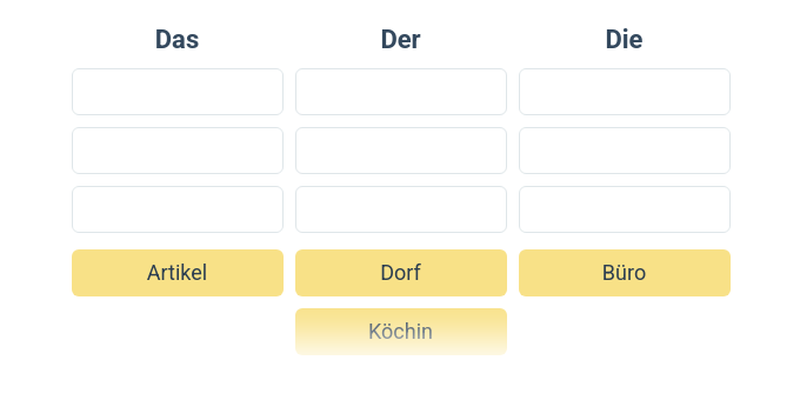Select the top empty slot under Der
The height and width of the screenshot is (400, 800).
click(400, 92)
